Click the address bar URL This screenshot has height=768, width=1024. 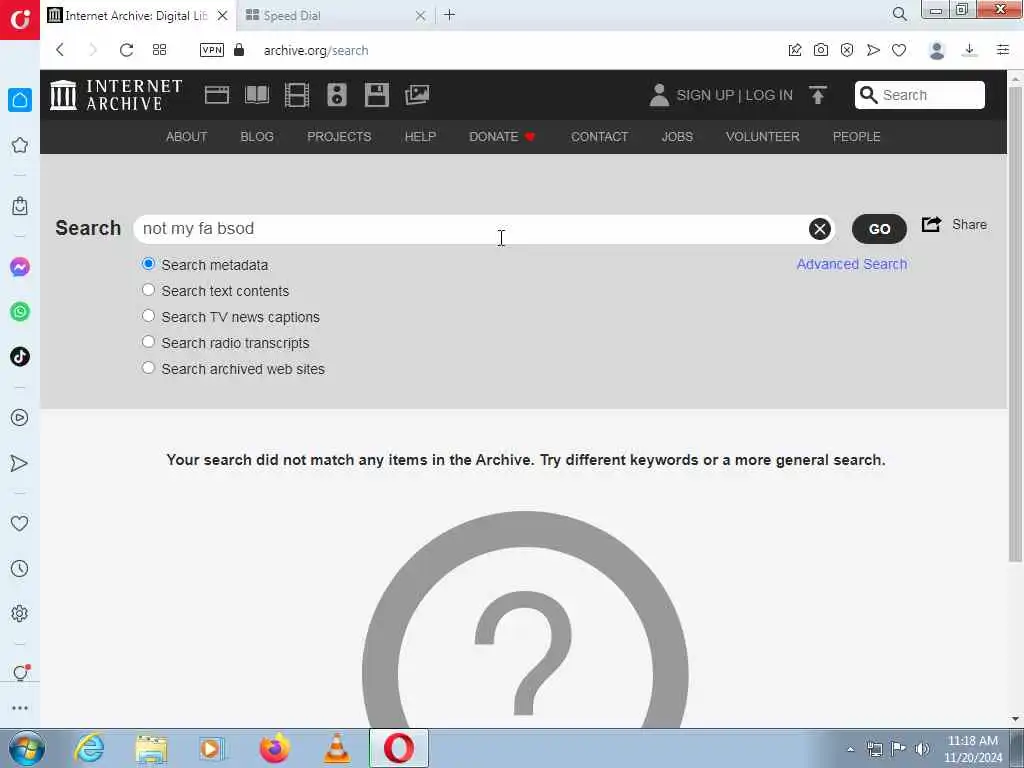pos(316,50)
